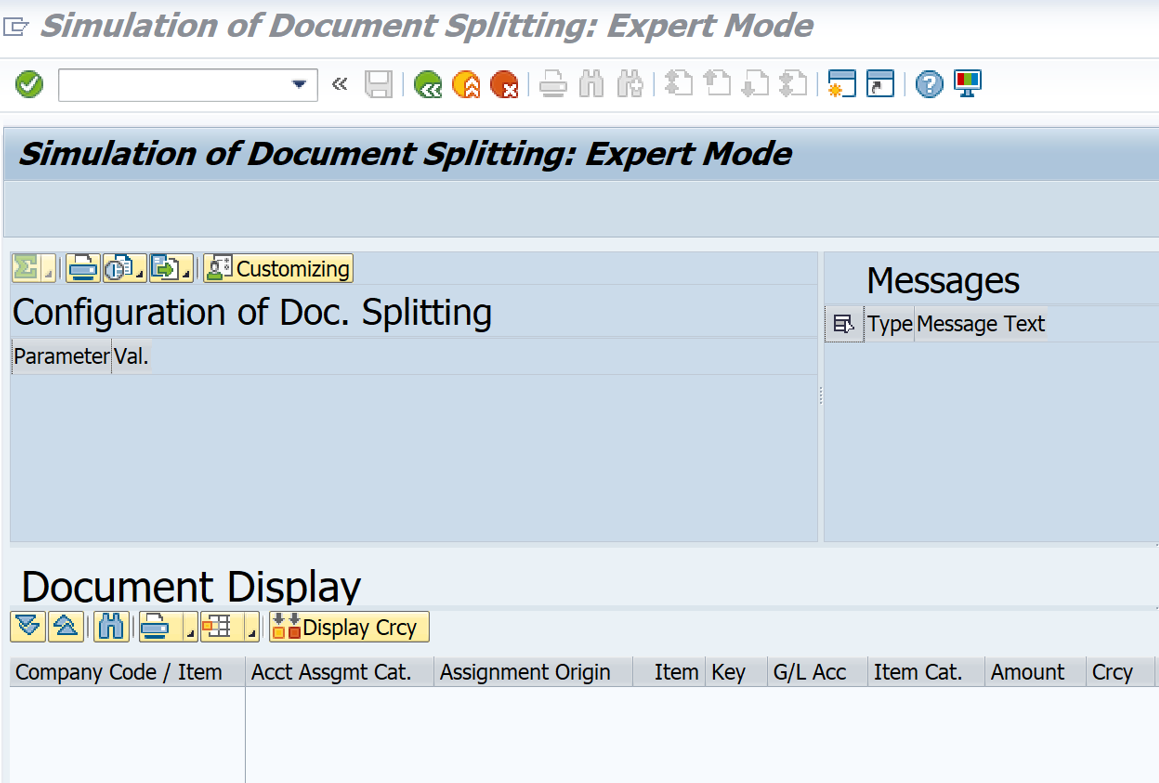The width and height of the screenshot is (1159, 783).
Task: Open the dropdown arrow beside the Total sigma icon
Action: tap(49, 269)
